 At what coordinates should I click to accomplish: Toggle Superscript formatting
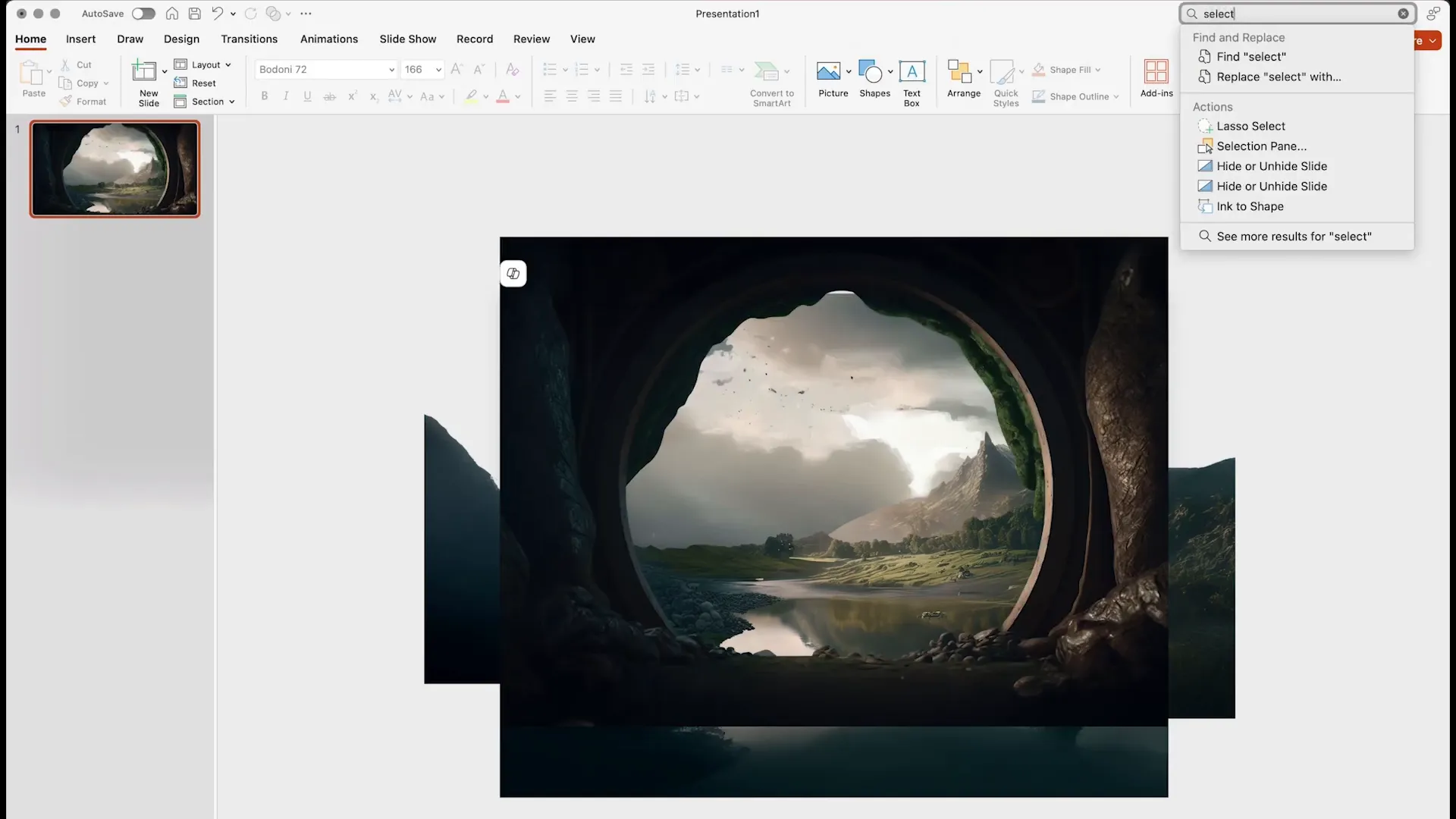(353, 96)
